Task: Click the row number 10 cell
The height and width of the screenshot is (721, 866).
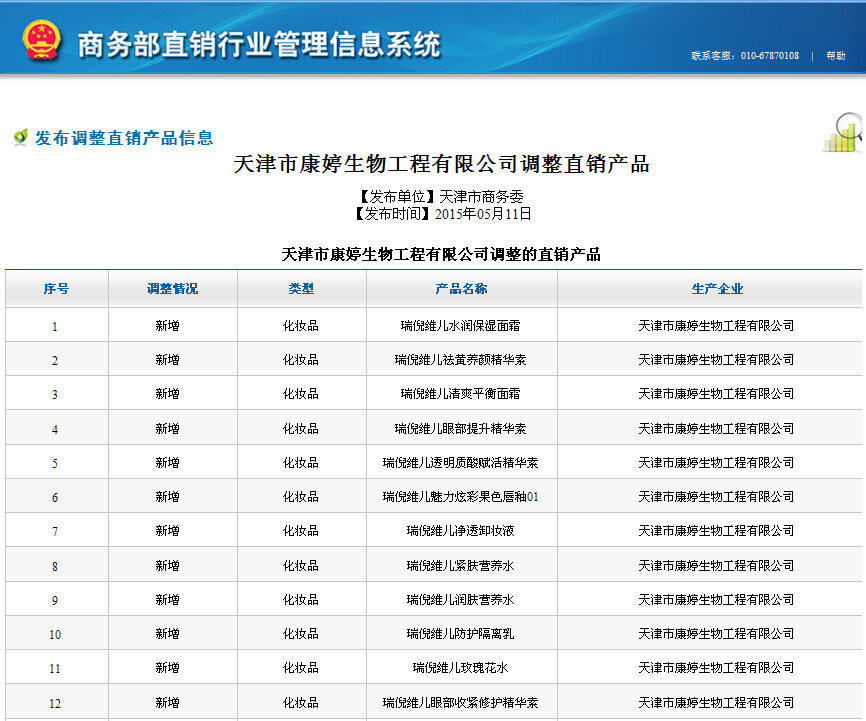Action: click(55, 635)
